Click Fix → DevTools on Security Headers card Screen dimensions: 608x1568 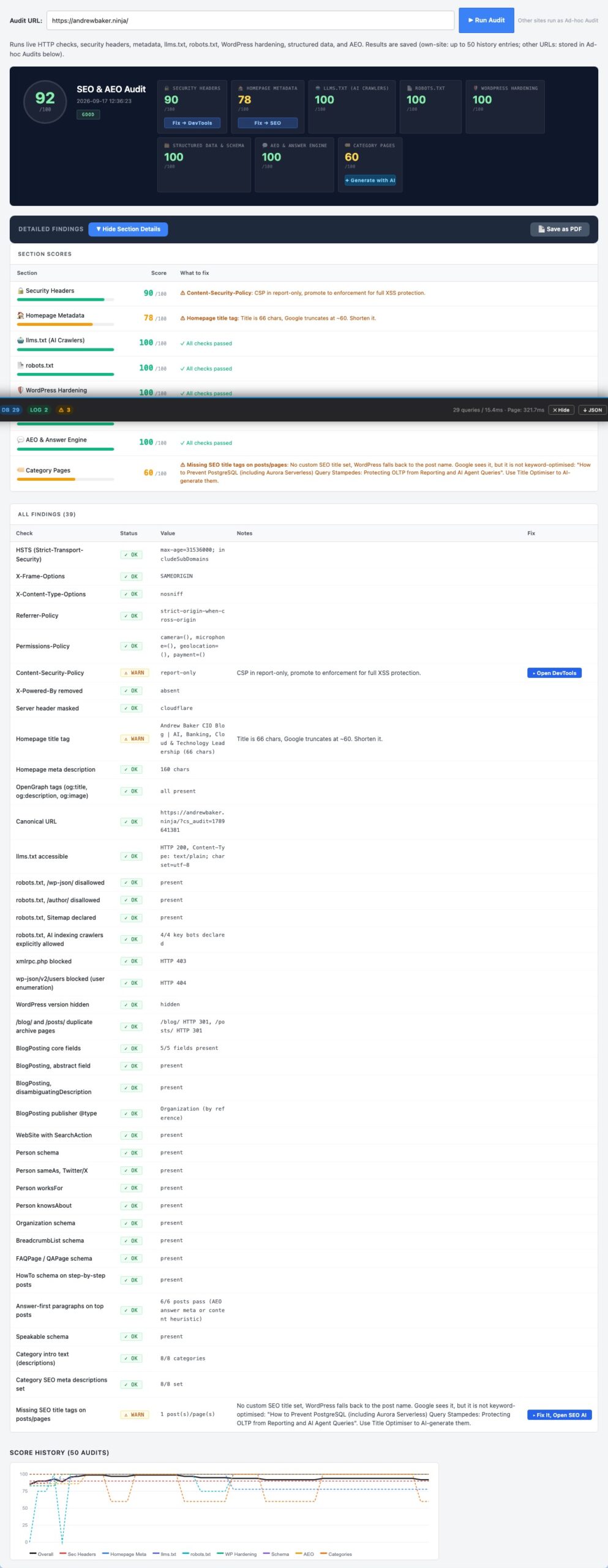tap(192, 123)
